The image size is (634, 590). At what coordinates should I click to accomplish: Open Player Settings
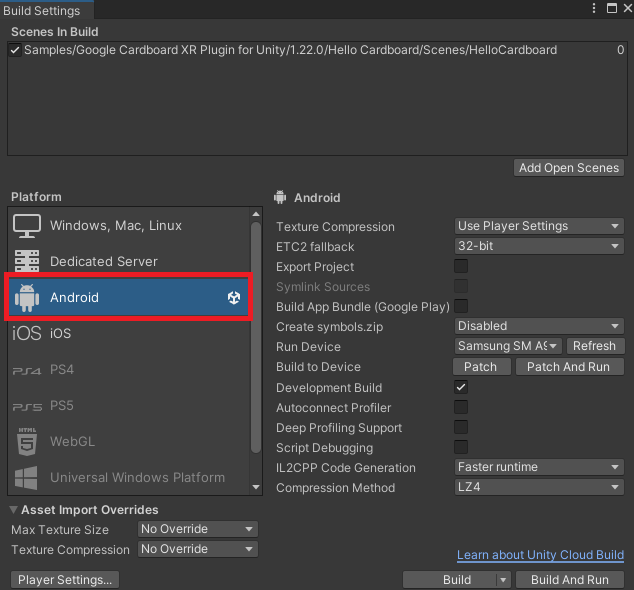click(x=65, y=580)
